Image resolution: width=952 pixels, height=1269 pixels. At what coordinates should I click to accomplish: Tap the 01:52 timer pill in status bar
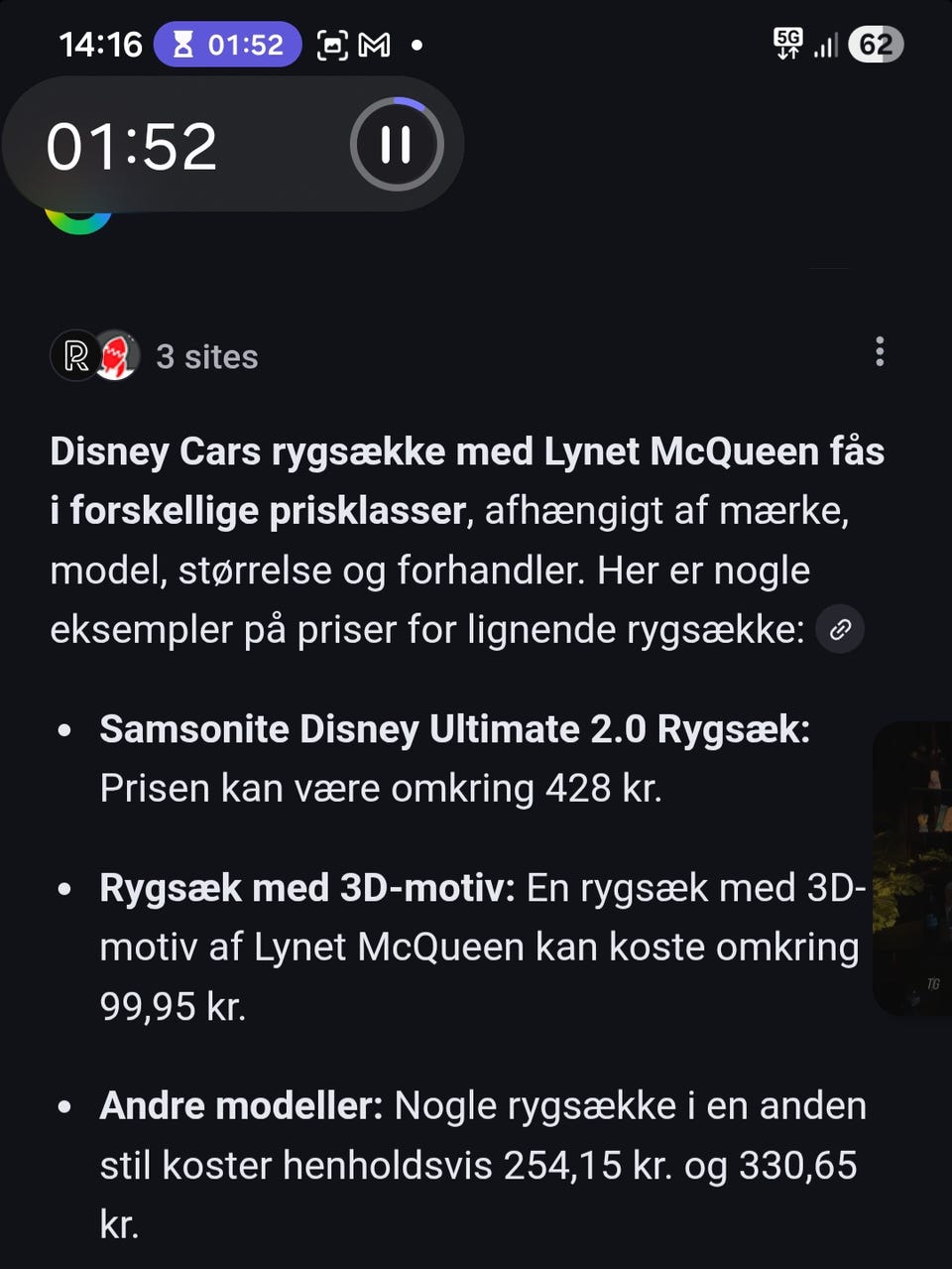coord(228,45)
